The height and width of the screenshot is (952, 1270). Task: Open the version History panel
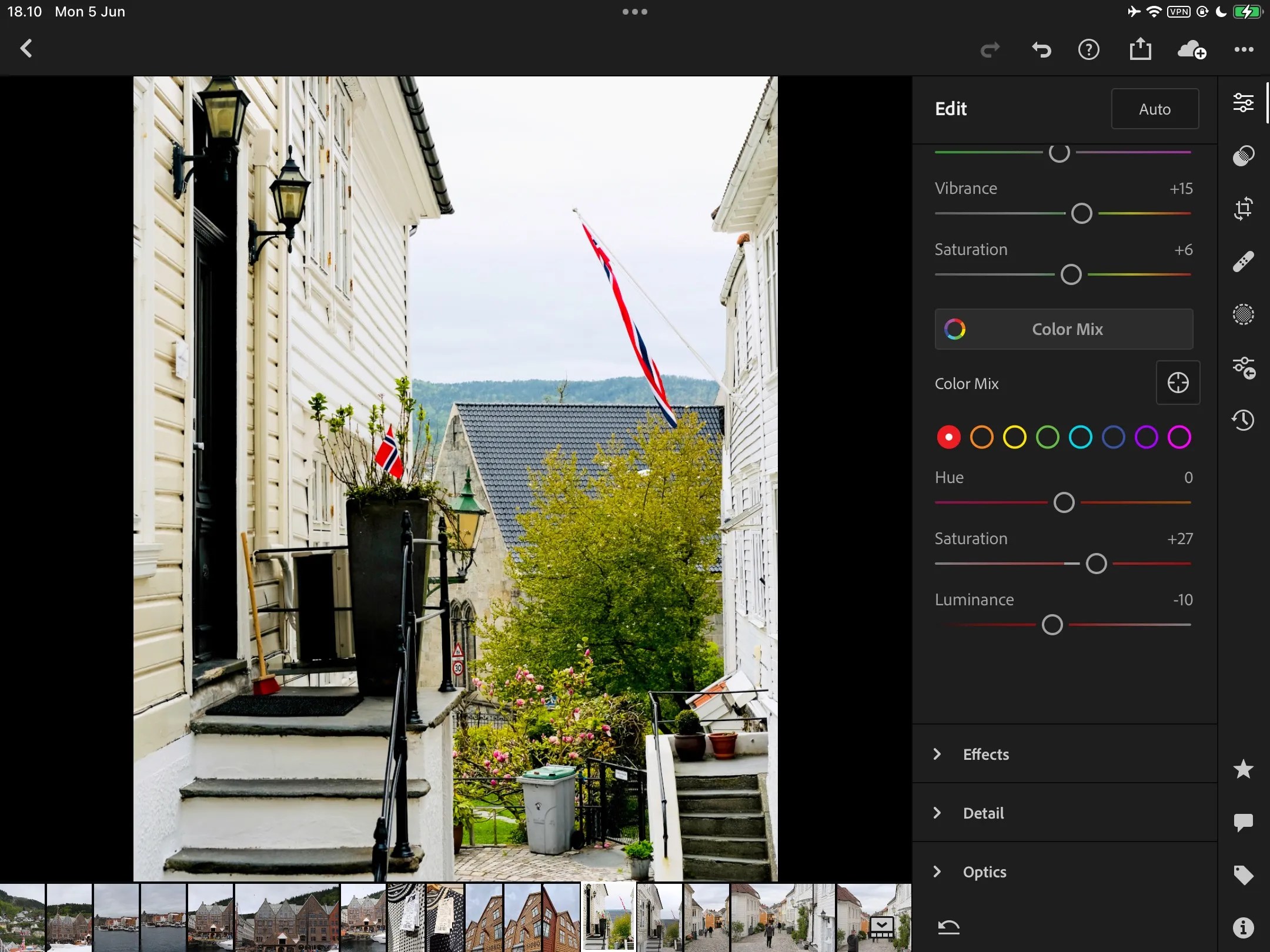pyautogui.click(x=1243, y=420)
